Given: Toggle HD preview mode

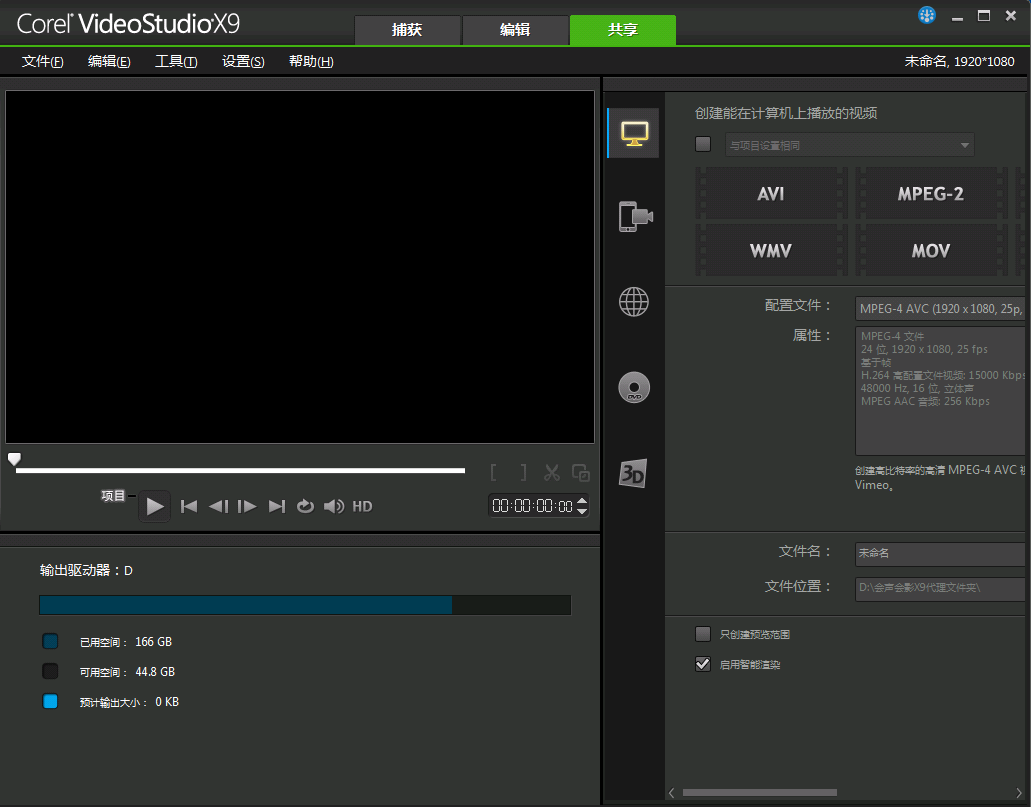Looking at the screenshot, I should (x=362, y=506).
